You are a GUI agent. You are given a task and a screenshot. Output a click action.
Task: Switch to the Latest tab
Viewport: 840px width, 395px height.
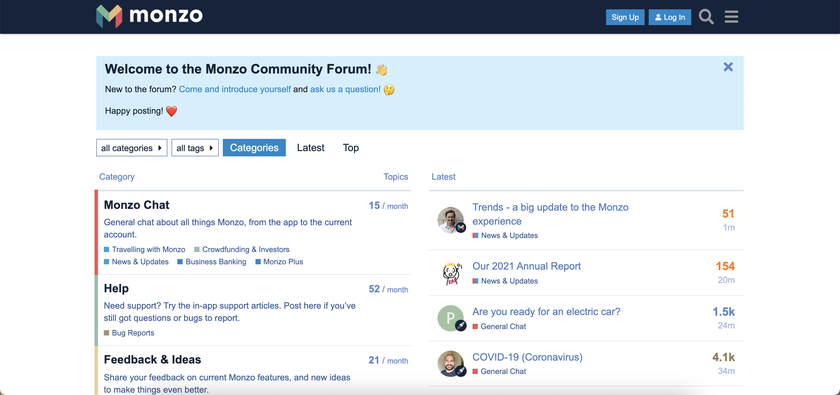311,148
